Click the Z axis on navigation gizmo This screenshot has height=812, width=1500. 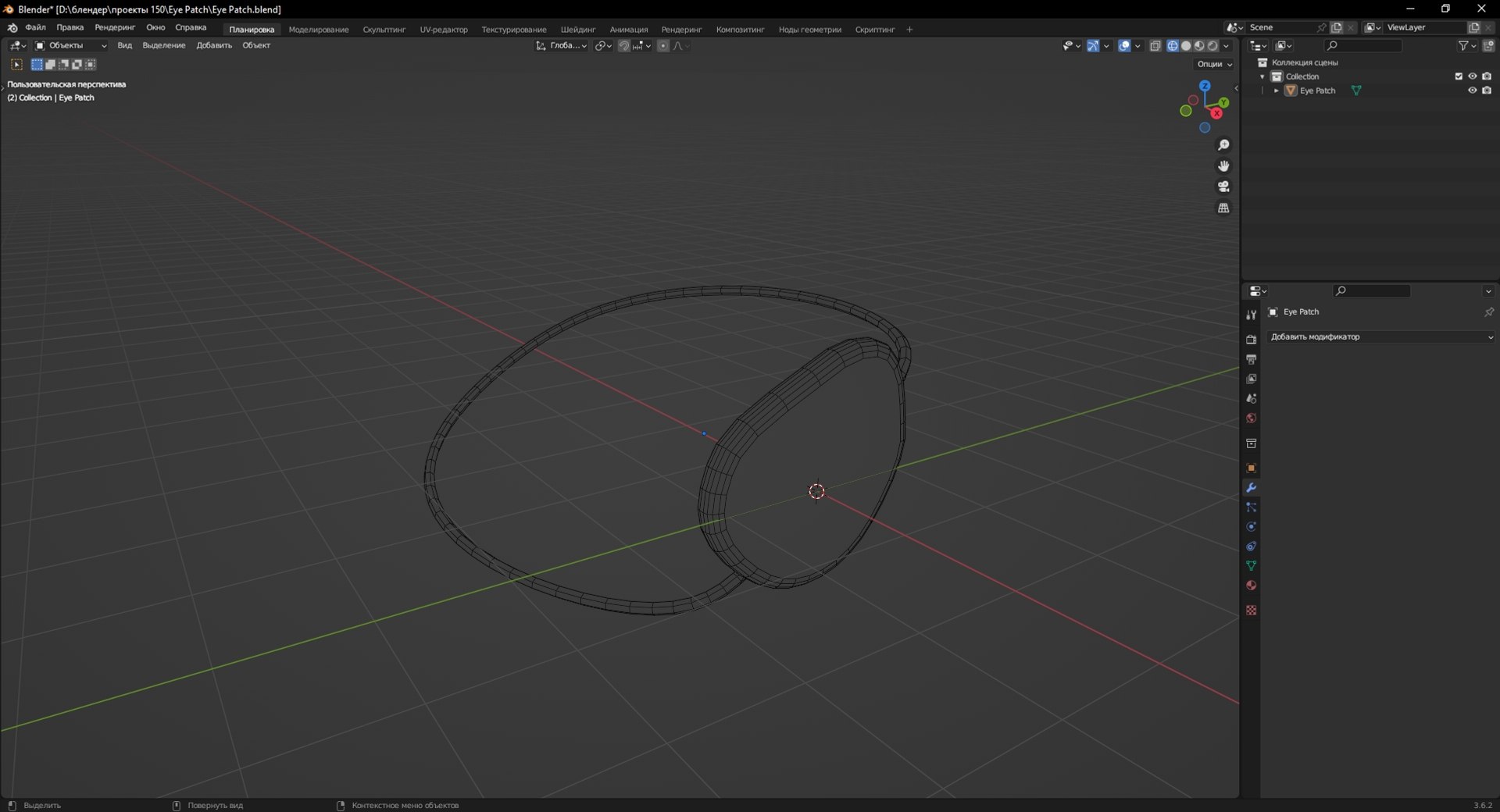tap(1205, 86)
